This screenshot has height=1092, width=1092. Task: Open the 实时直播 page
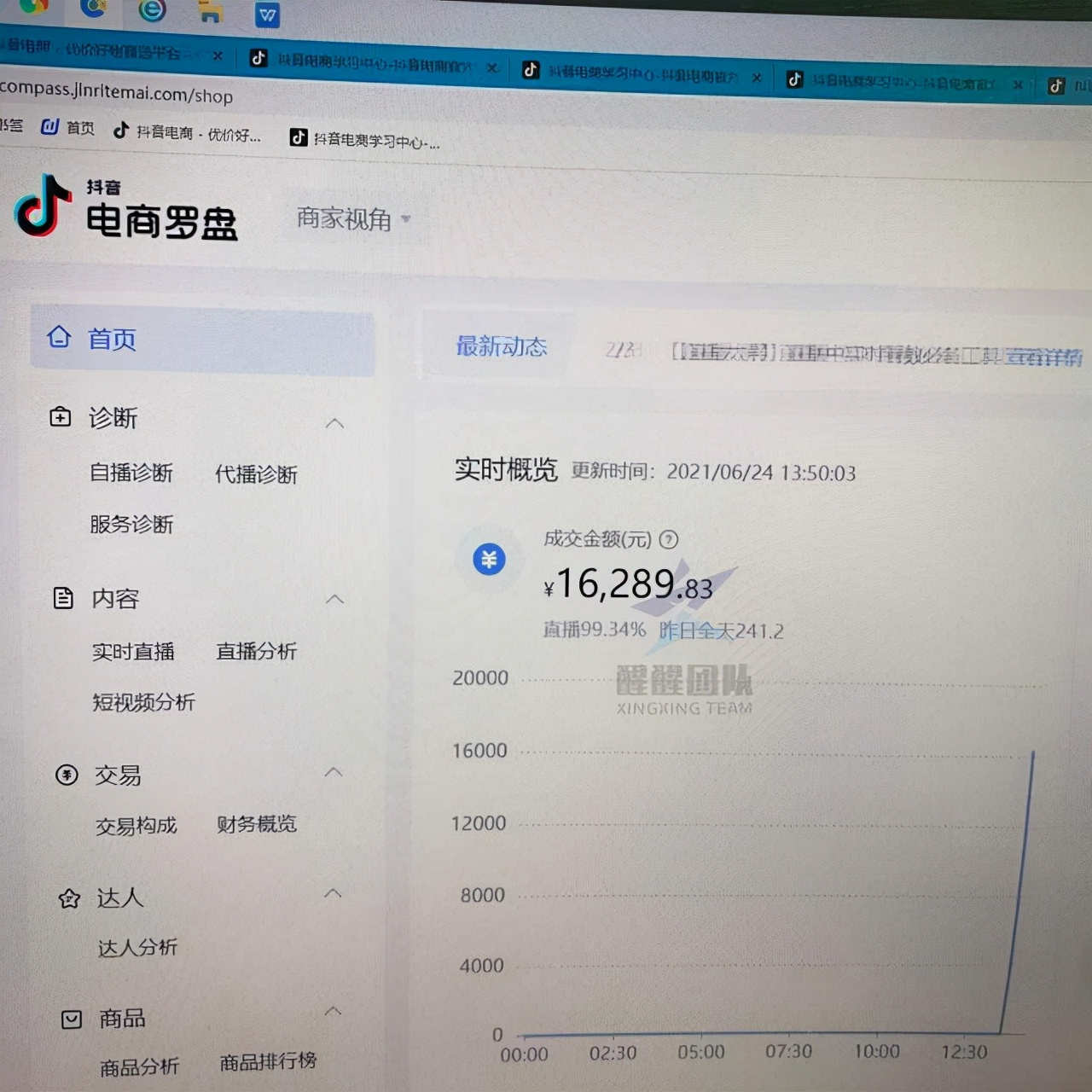(132, 651)
